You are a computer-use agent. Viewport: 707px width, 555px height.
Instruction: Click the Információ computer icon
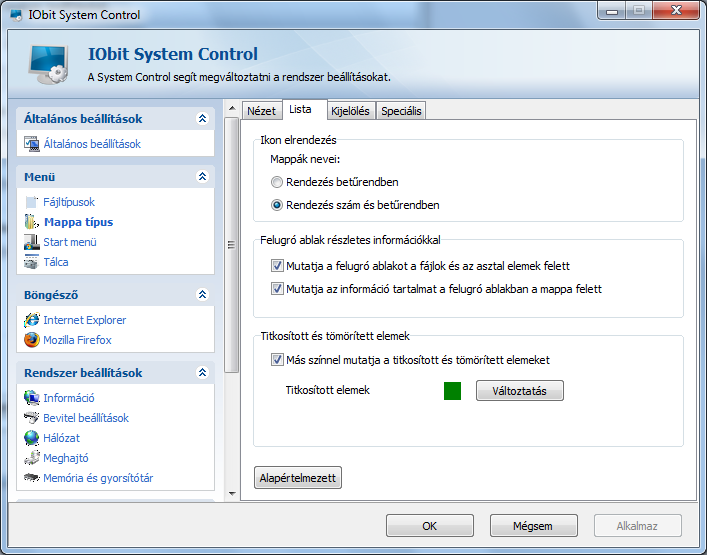32,398
